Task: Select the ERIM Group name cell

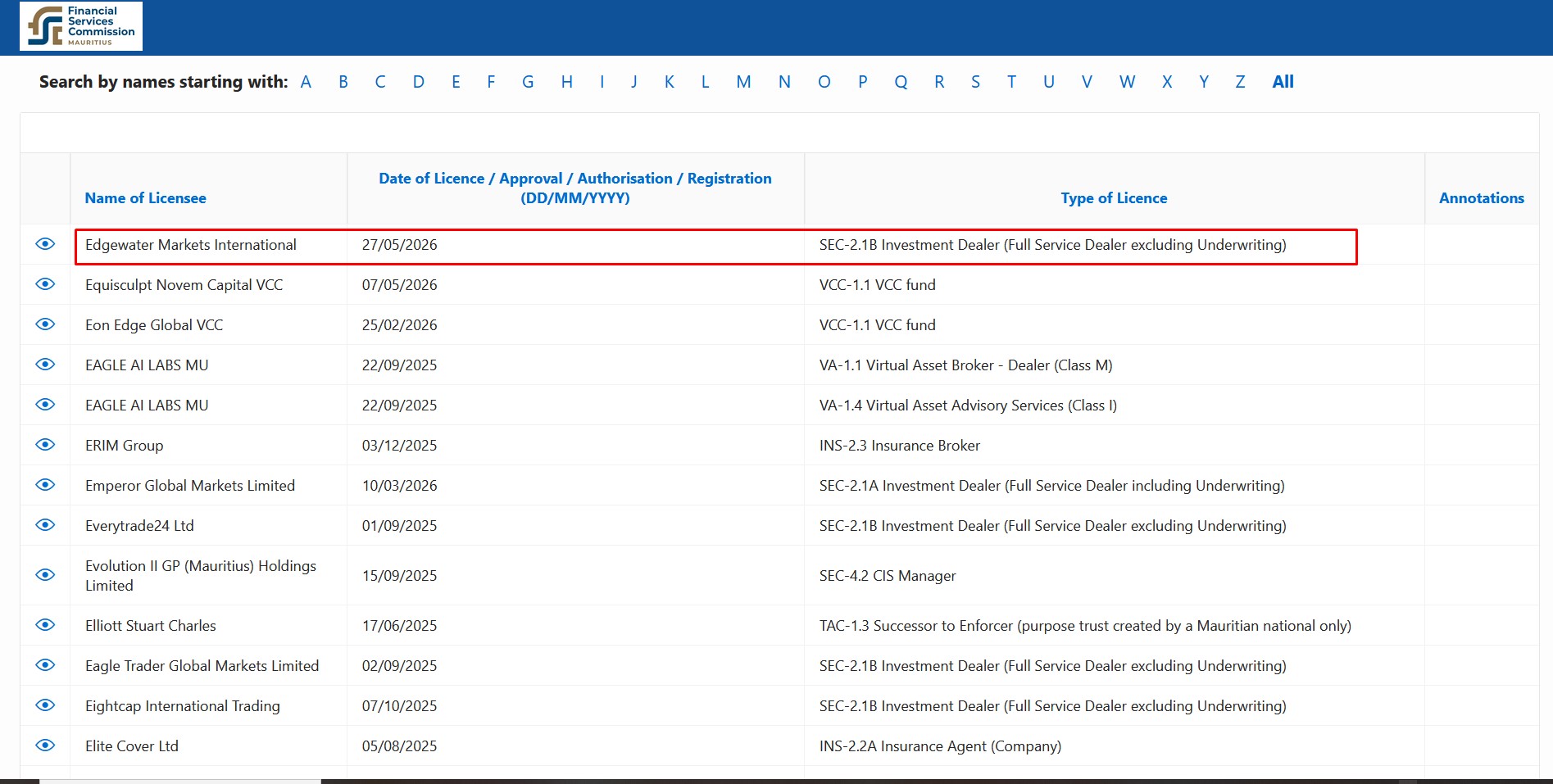Action: 125,446
